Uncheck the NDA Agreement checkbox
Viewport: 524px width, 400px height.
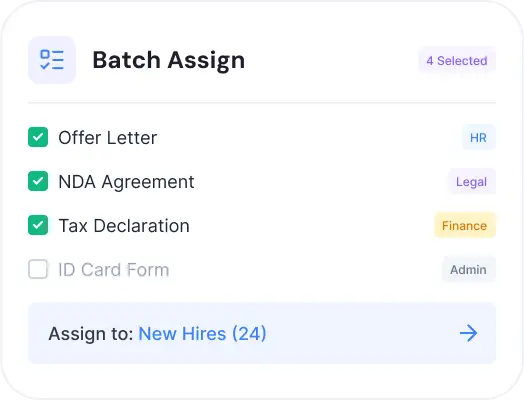click(x=38, y=181)
